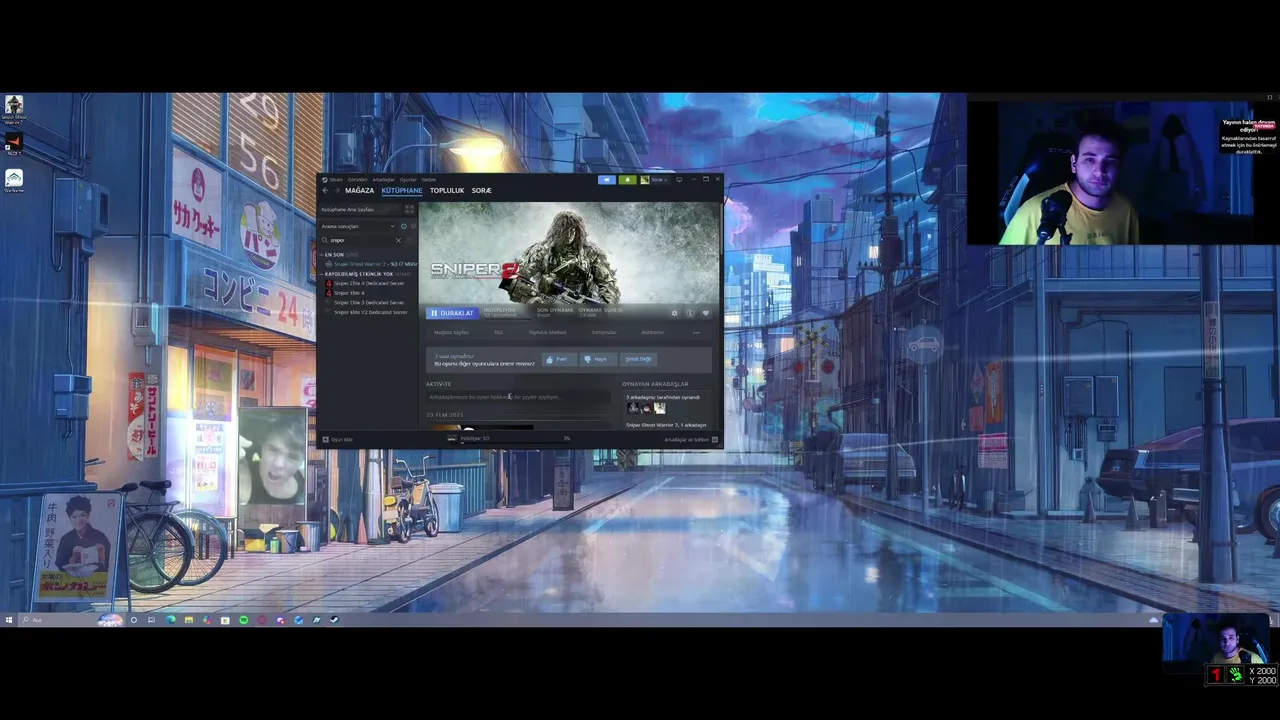
Task: Toggle the ready-to-play filter icon
Action: [413, 227]
